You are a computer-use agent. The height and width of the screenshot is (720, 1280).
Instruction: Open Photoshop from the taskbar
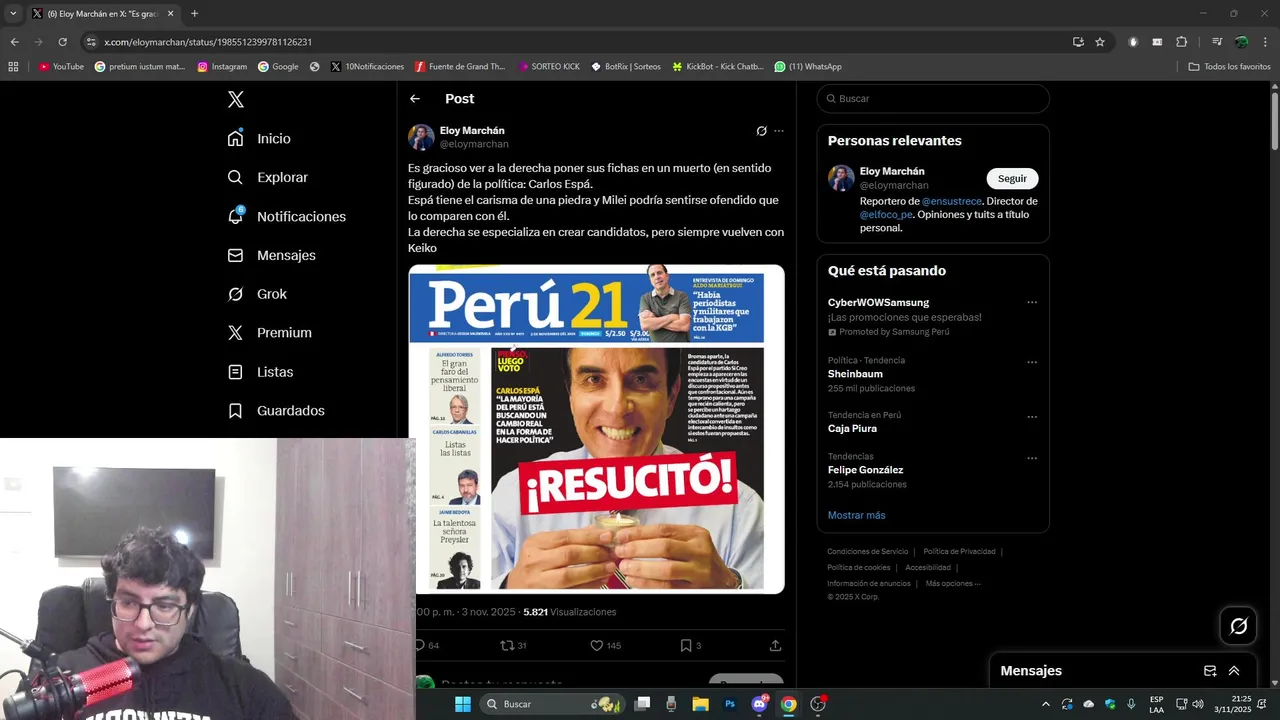point(730,704)
